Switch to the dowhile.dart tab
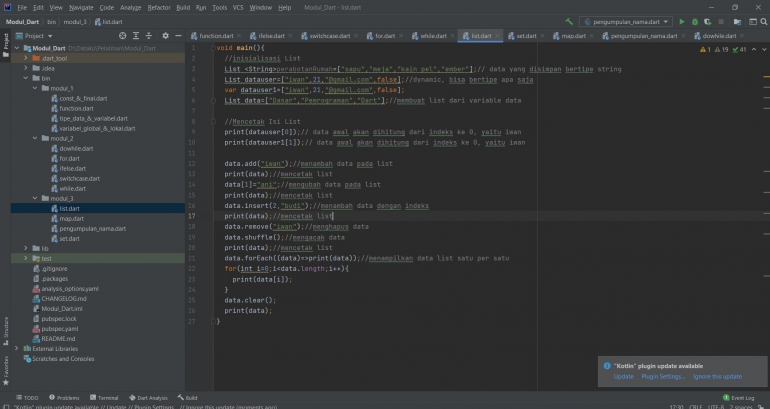The image size is (770, 409). [x=715, y=36]
